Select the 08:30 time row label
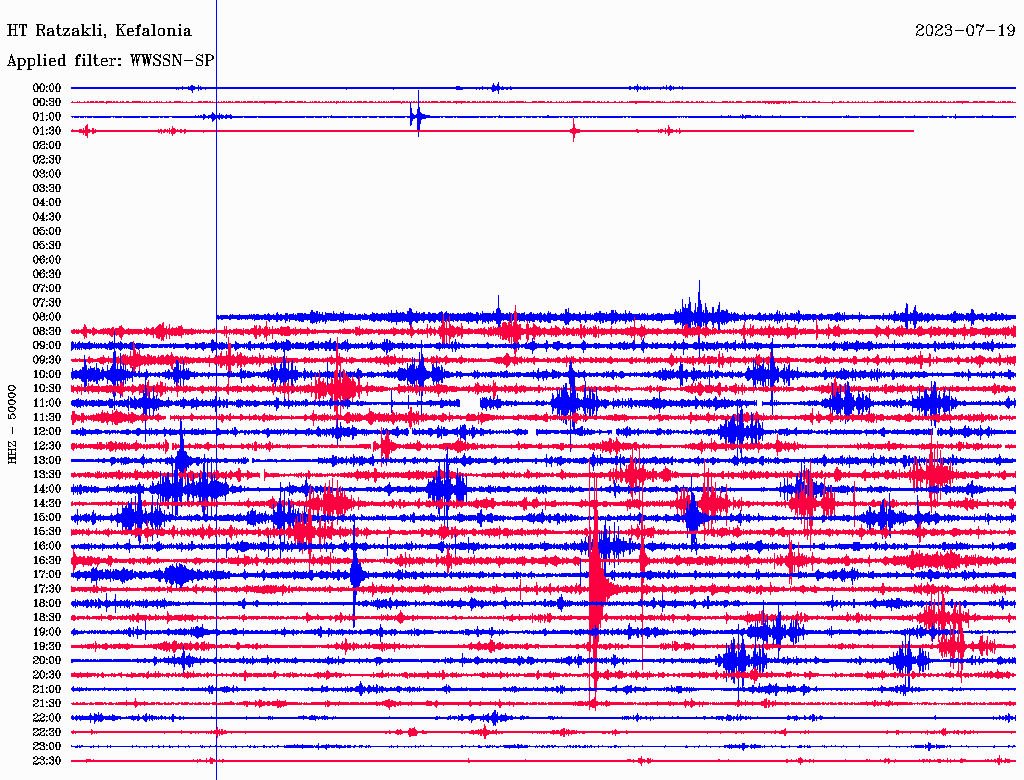This screenshot has height=780, width=1024. click(47, 332)
